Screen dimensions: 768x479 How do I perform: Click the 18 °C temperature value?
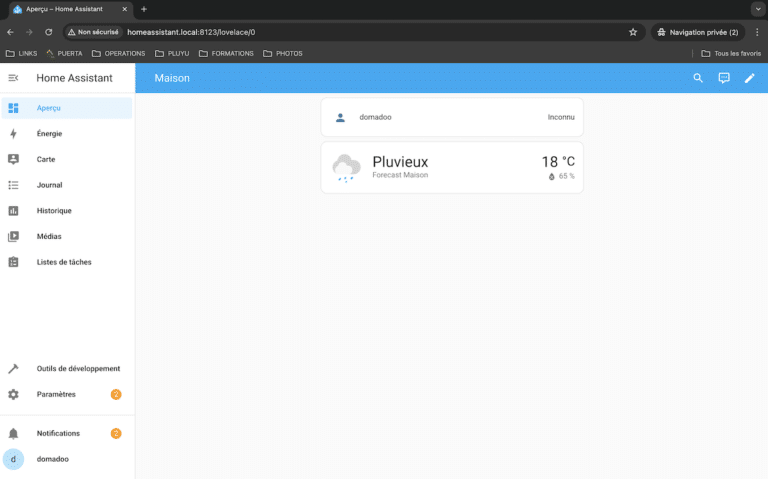pos(558,162)
